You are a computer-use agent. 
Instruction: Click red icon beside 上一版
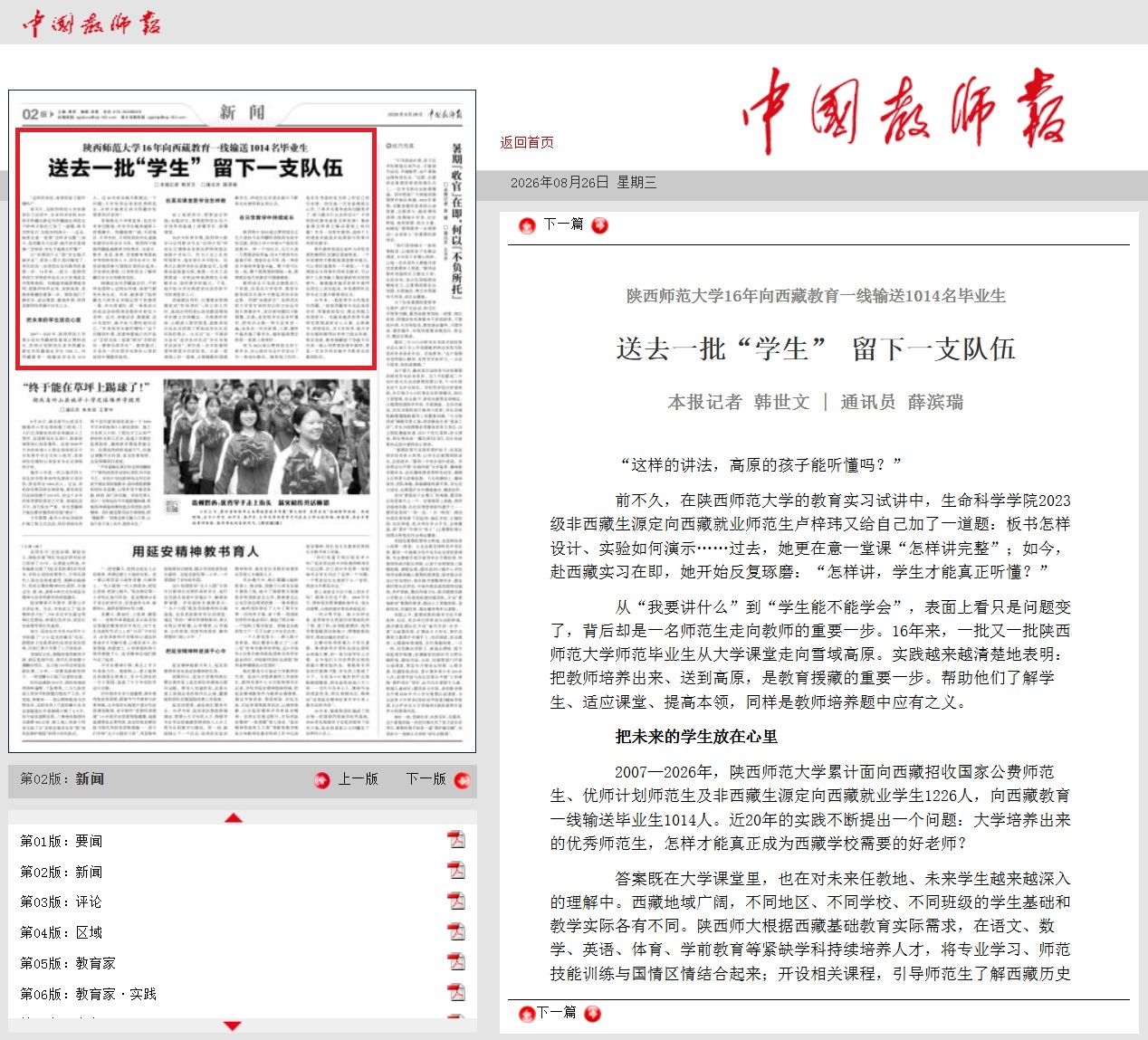click(321, 780)
